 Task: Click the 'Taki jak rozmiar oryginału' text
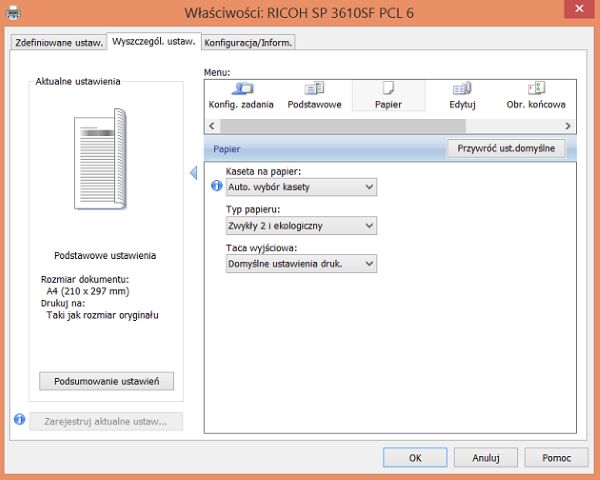102,315
